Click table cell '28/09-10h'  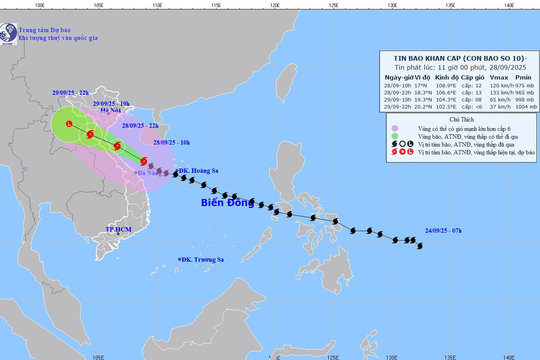click(x=397, y=85)
